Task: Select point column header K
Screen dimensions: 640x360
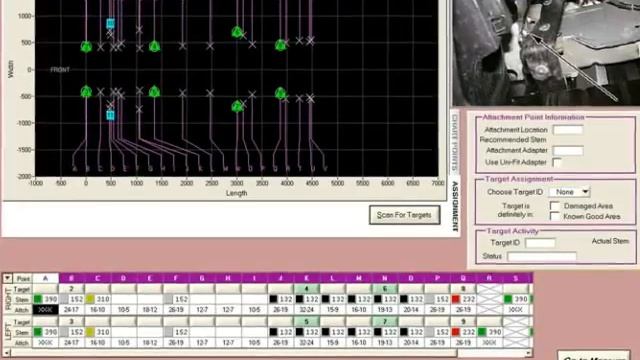Action: click(x=307, y=278)
